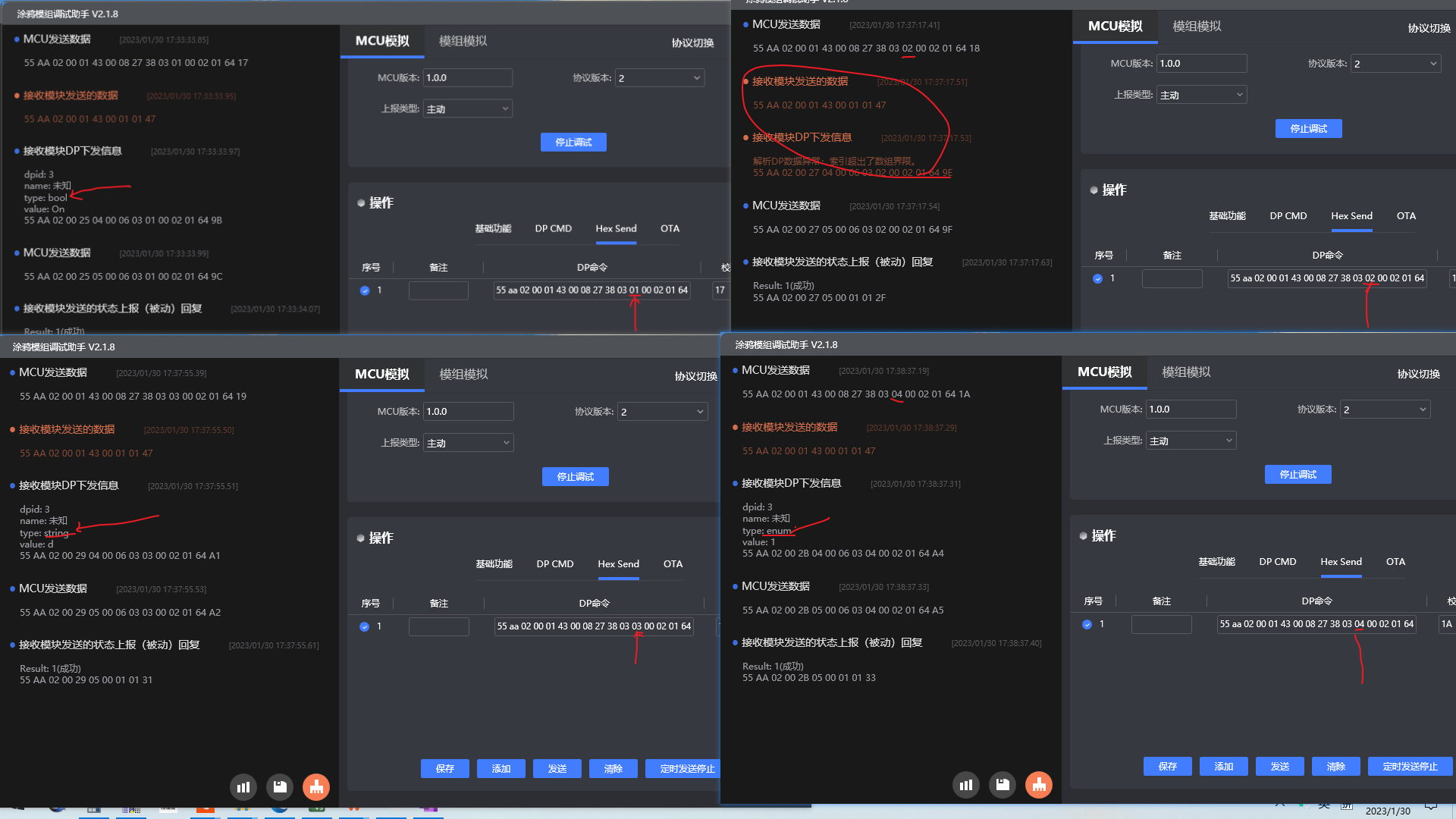Open log statistics icon in bottom-right window
Image resolution: width=1456 pixels, height=819 pixels.
coord(966,785)
